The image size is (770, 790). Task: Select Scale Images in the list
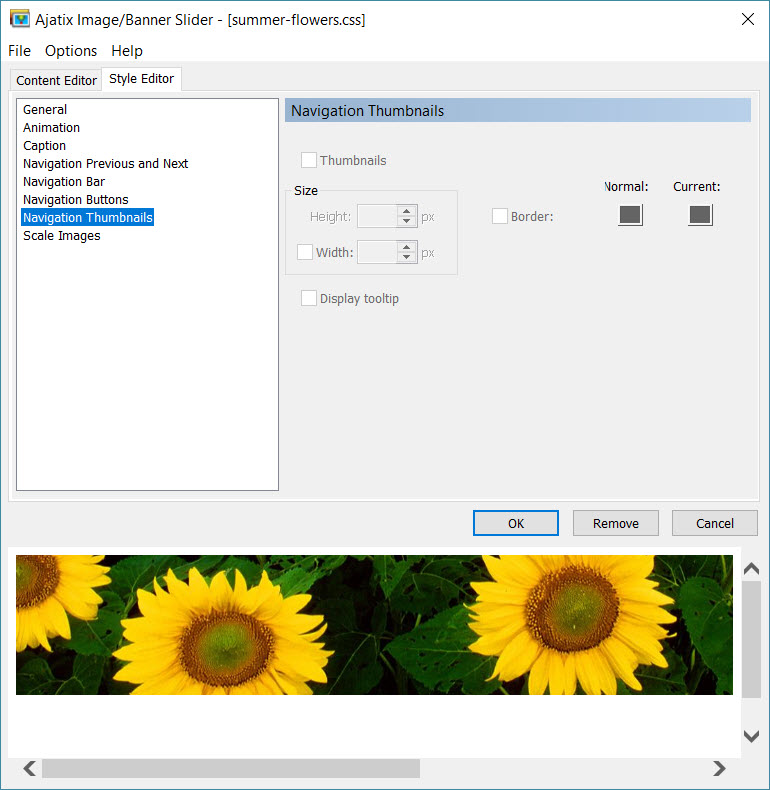61,236
